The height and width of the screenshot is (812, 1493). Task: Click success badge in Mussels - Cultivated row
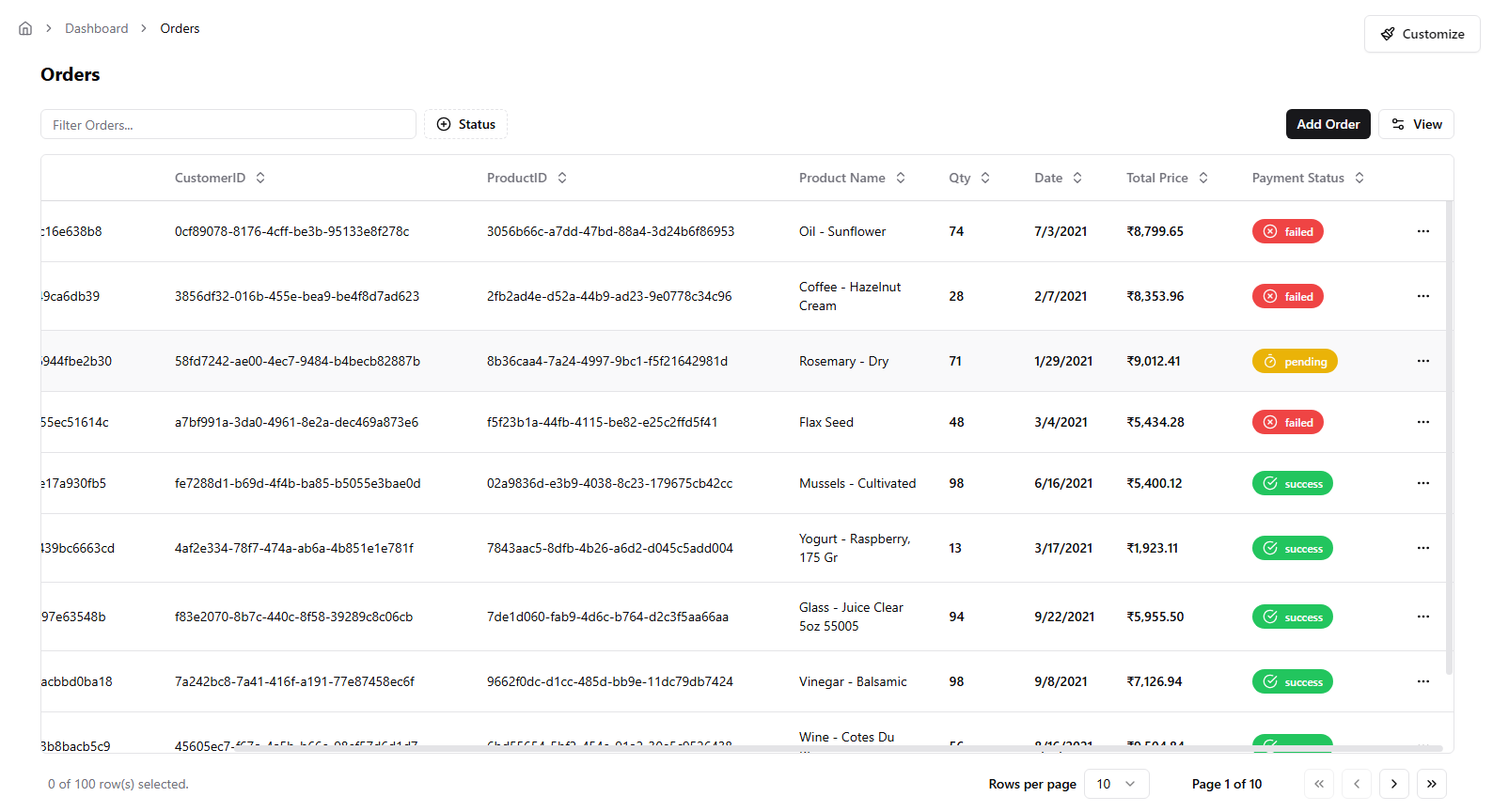1292,483
